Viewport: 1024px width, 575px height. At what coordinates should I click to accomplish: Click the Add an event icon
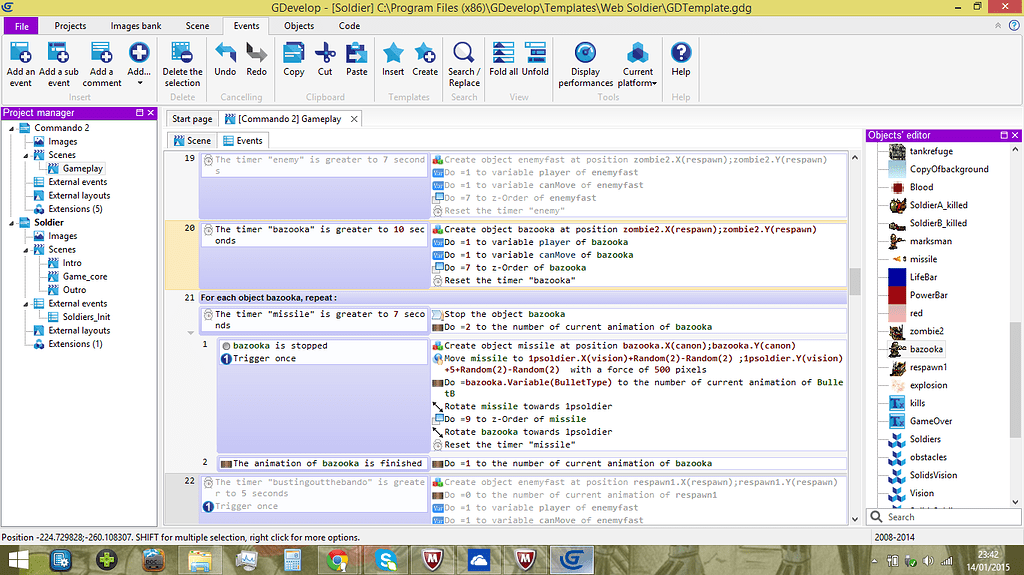(21, 53)
